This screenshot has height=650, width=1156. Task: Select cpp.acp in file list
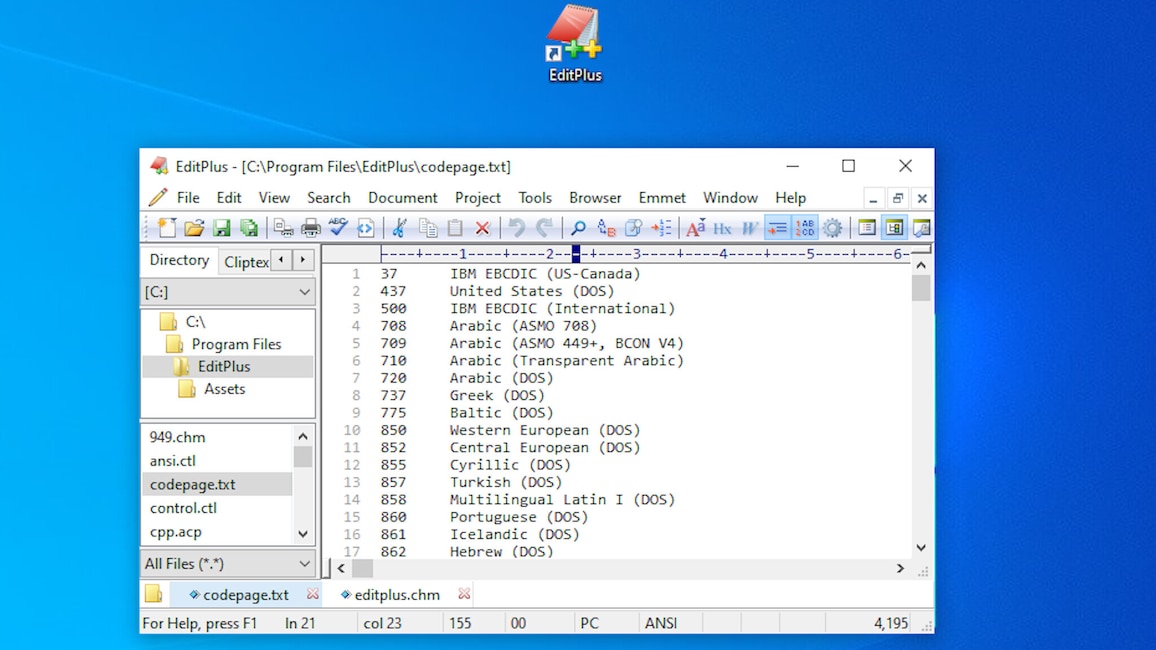tap(175, 531)
